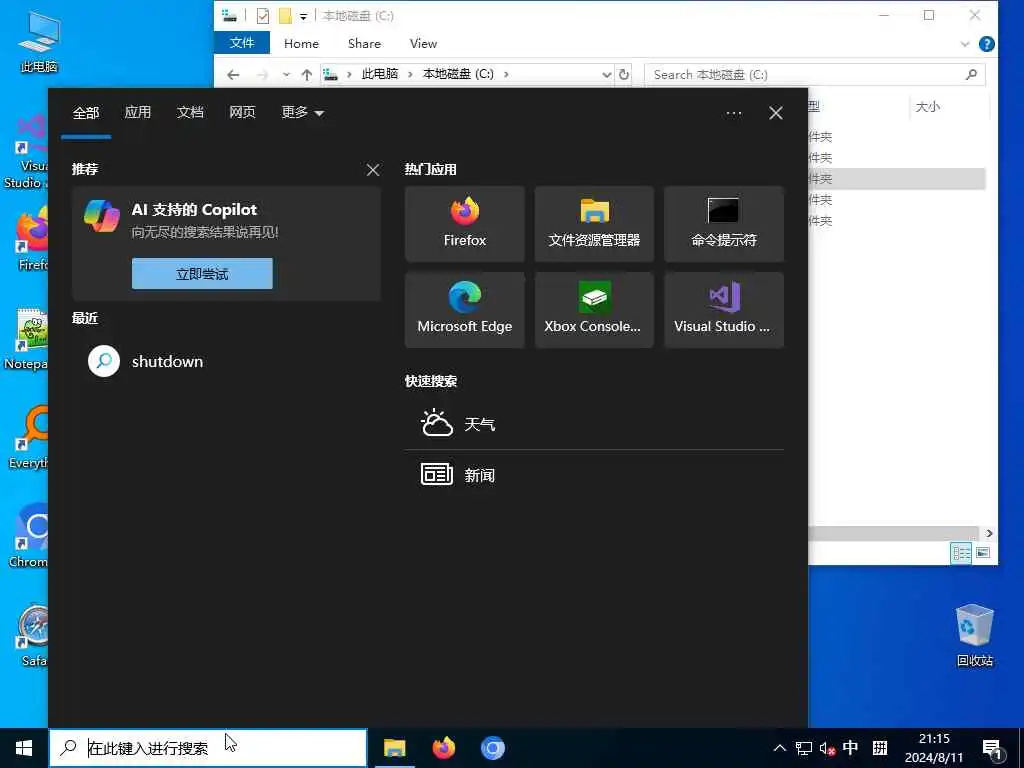Switch to 文档 search tab
This screenshot has height=768, width=1024.
[190, 112]
